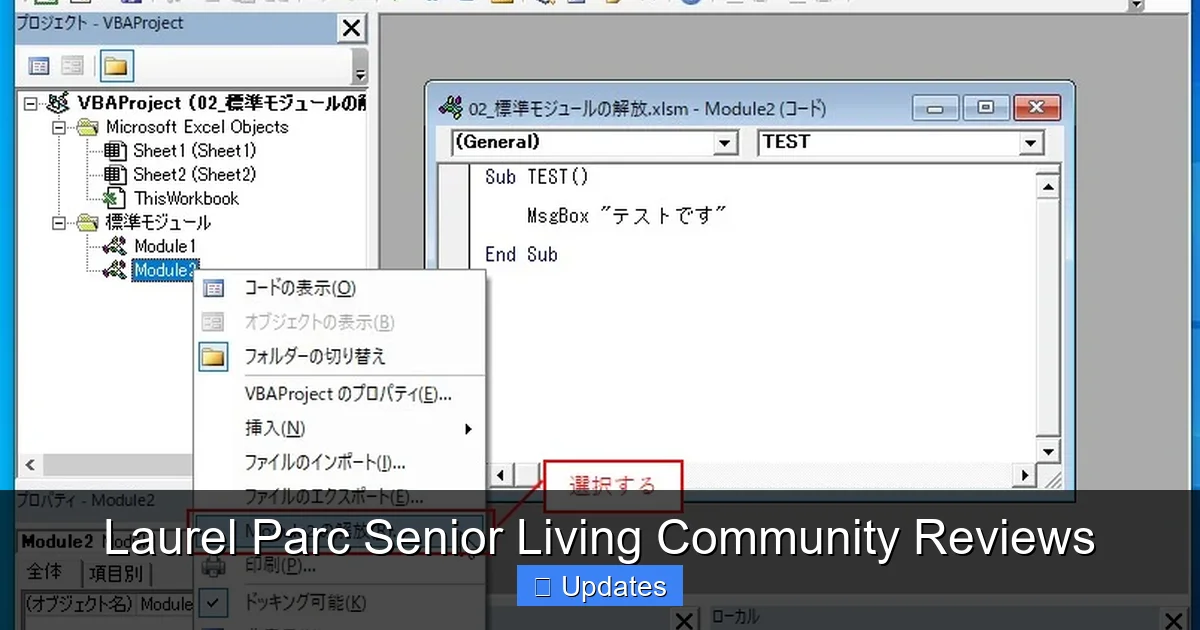The width and height of the screenshot is (1200, 630).
Task: Close the プロジェクト - VBAProject panel
Action: (x=352, y=29)
